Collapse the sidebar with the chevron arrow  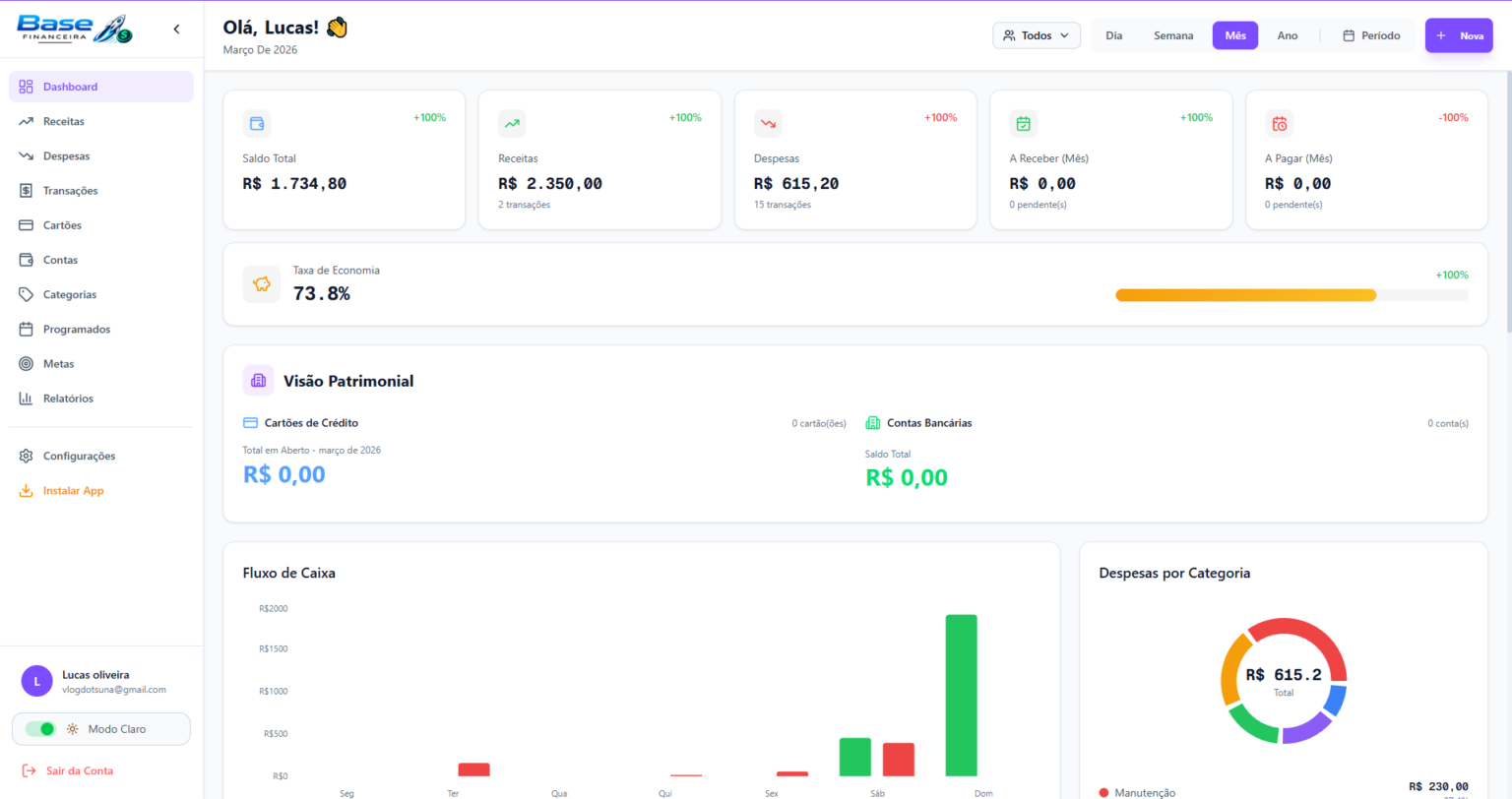[x=176, y=30]
